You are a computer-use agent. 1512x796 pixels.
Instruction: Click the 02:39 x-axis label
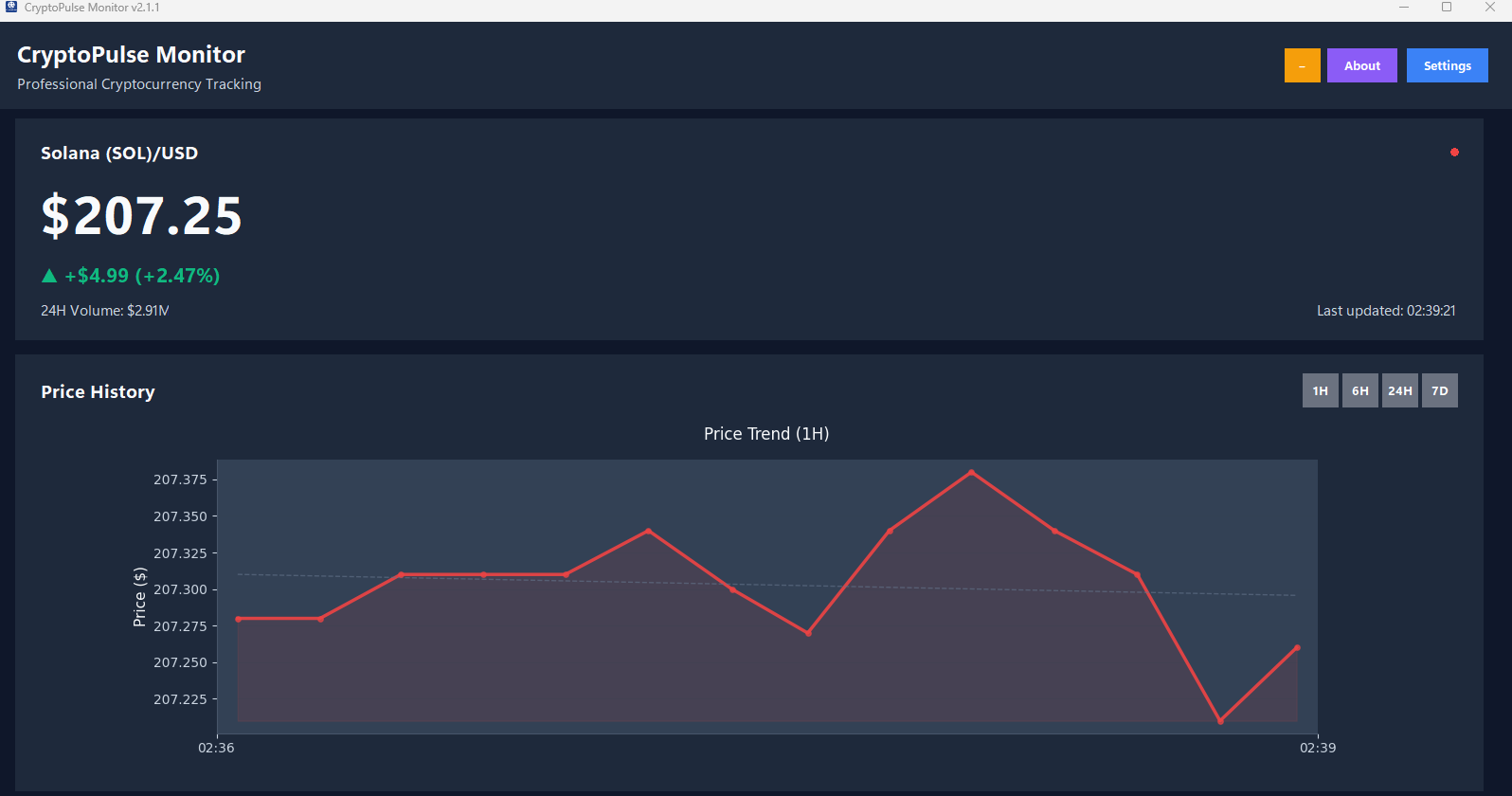point(1318,748)
